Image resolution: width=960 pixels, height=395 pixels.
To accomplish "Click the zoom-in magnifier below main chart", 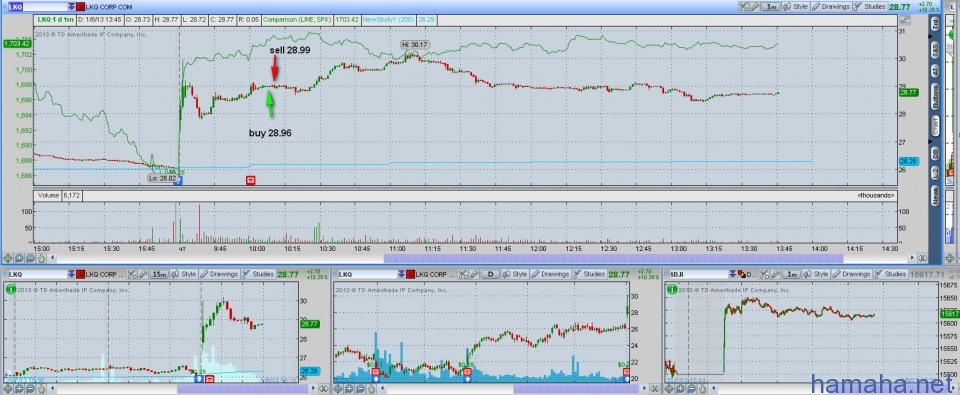I will coord(19,258).
